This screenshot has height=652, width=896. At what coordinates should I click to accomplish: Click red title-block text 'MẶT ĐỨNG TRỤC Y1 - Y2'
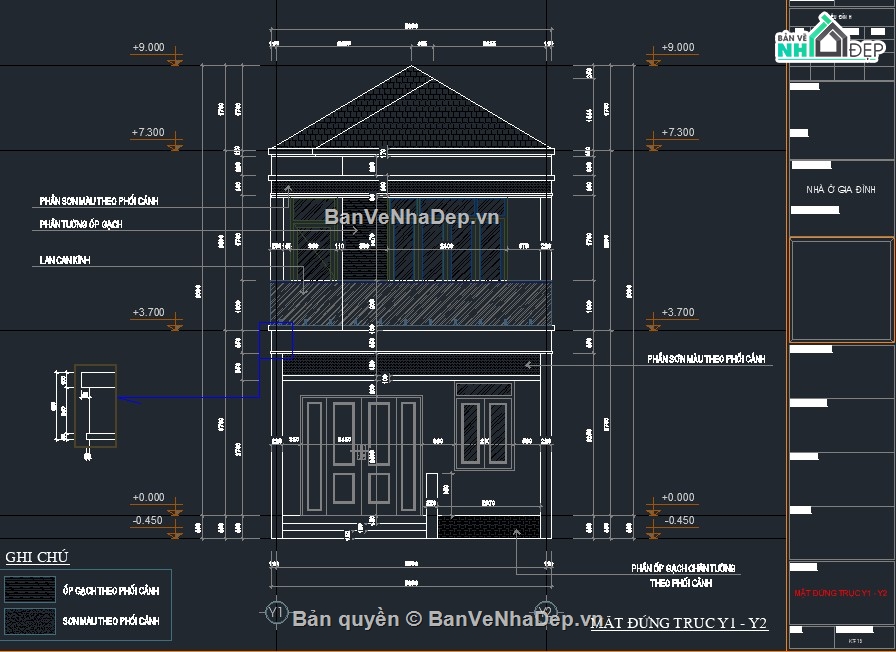(841, 593)
